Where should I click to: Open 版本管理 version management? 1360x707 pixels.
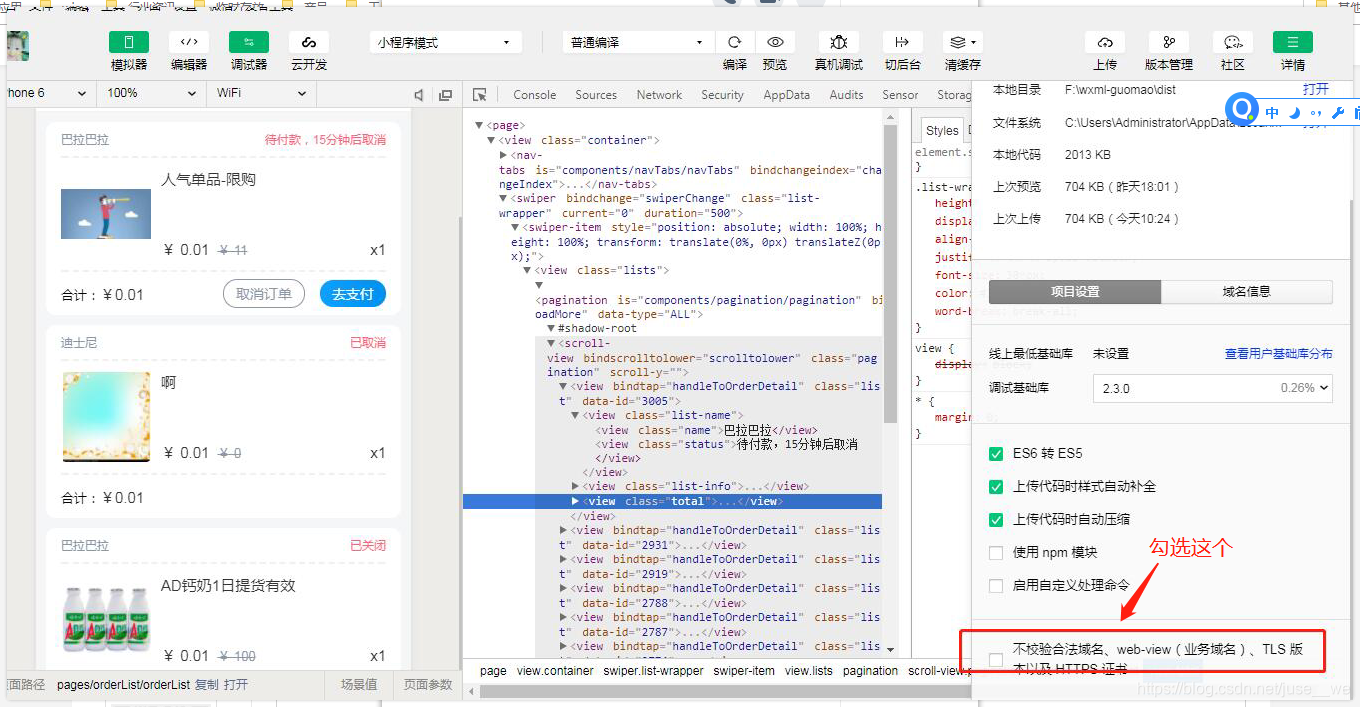[x=1169, y=42]
